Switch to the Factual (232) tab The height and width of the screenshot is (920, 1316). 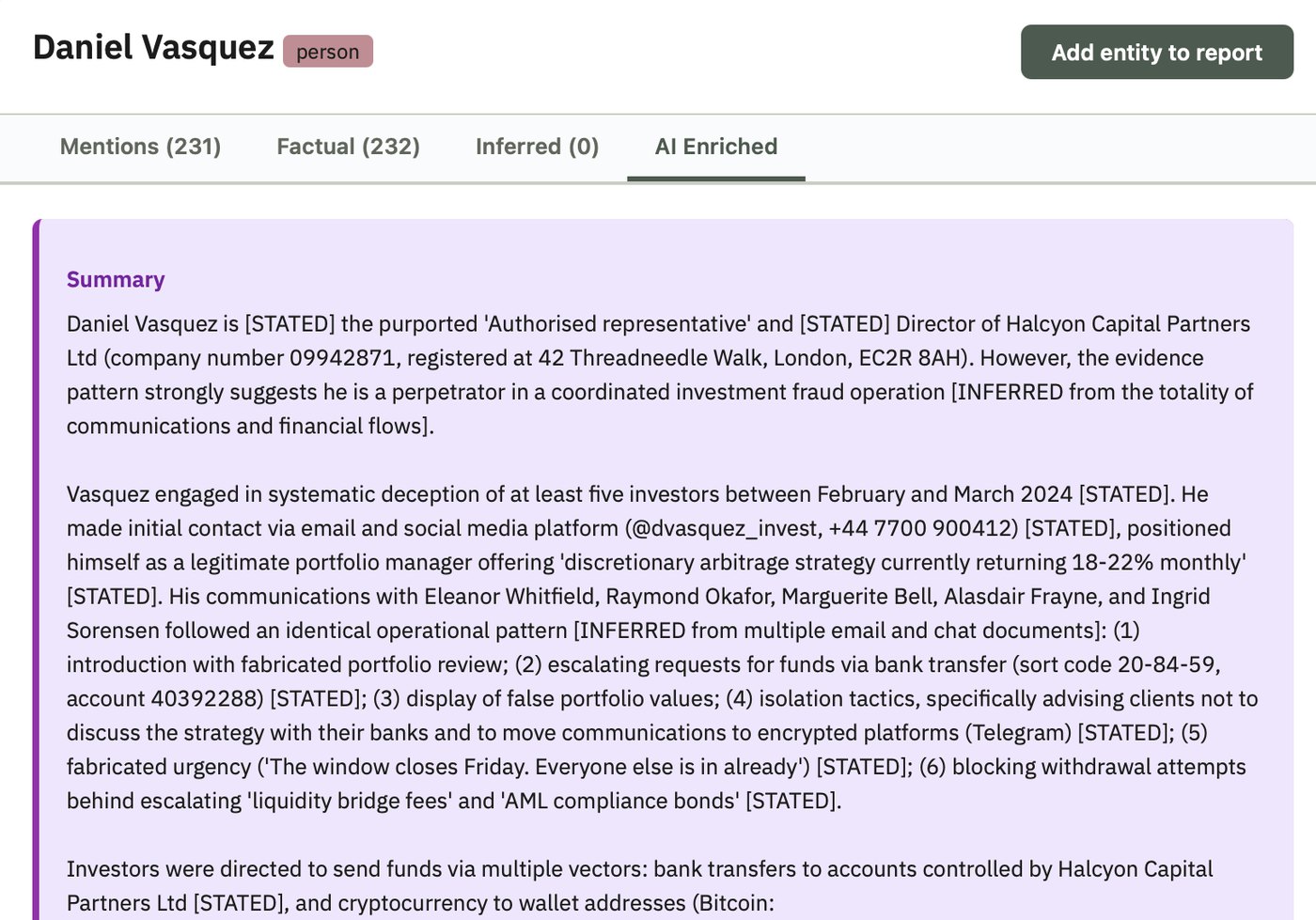(x=348, y=147)
